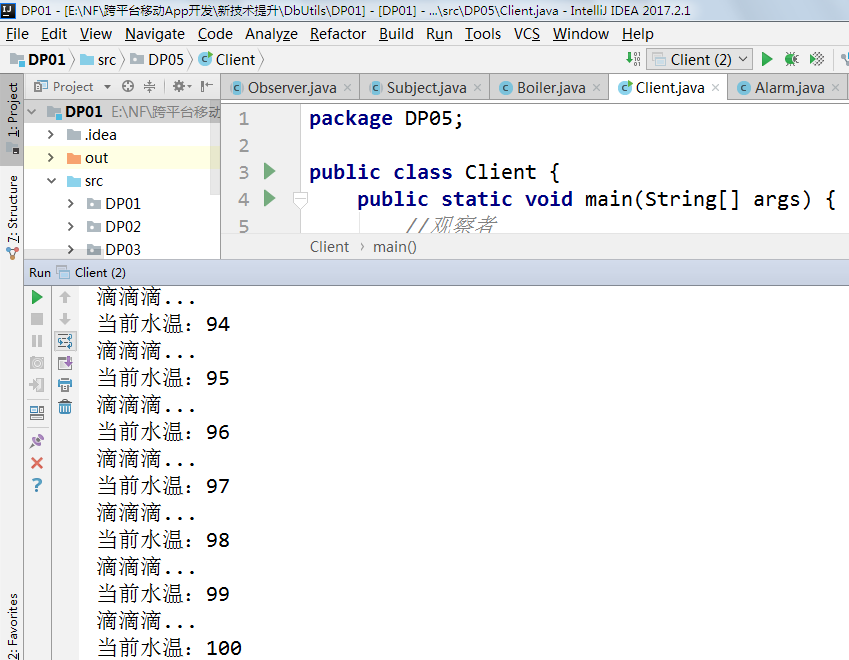849x660 pixels.
Task: Click console line 当前水温: 100
Action: tap(169, 648)
